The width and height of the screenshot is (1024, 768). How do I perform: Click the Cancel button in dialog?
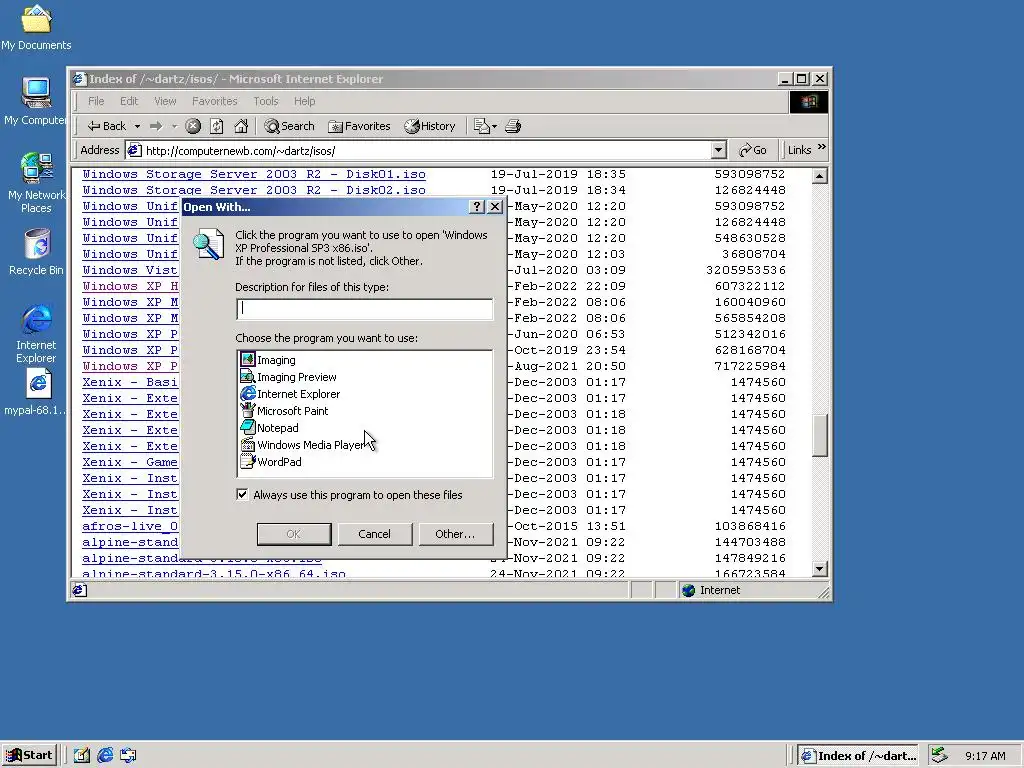[x=374, y=534]
